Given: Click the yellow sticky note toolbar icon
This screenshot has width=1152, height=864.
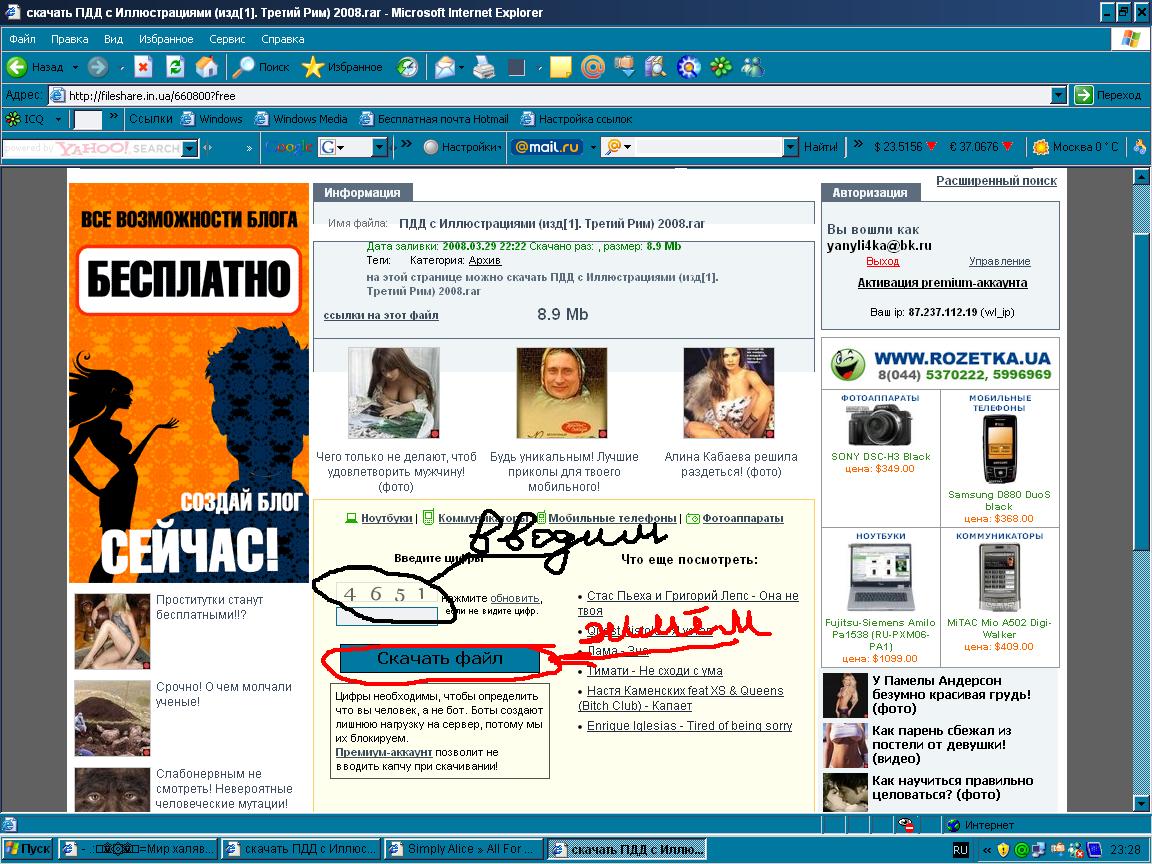Looking at the screenshot, I should click(x=561, y=67).
